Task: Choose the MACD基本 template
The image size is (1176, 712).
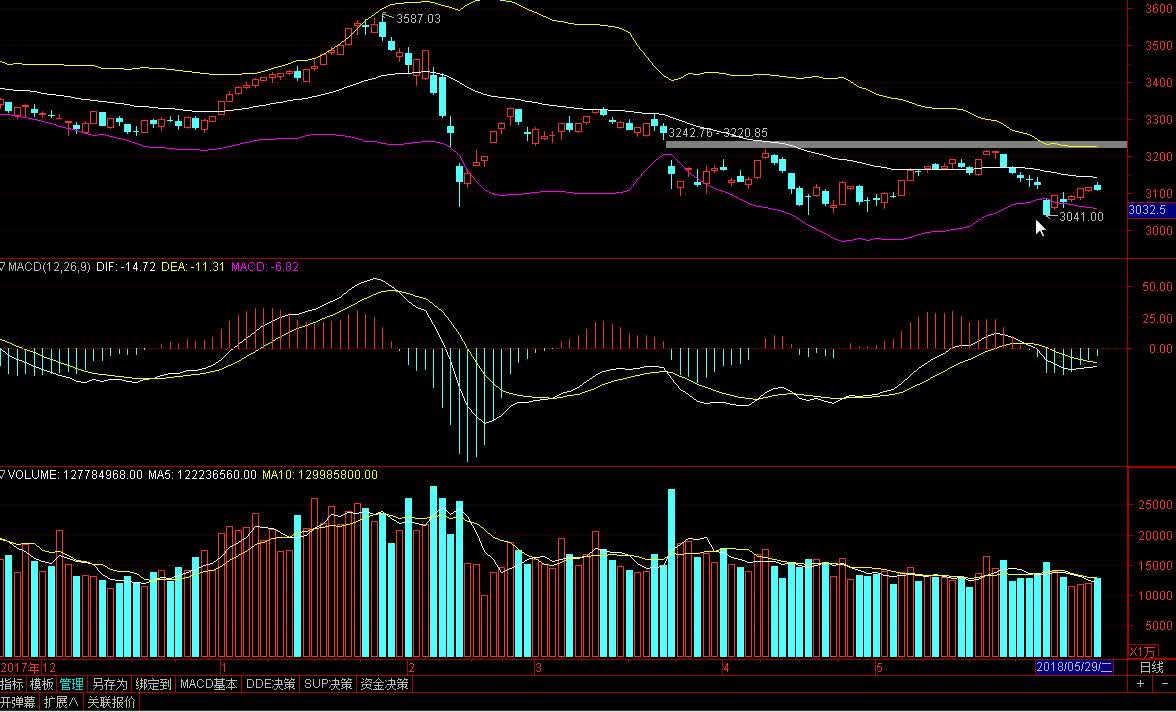Action: coord(209,685)
